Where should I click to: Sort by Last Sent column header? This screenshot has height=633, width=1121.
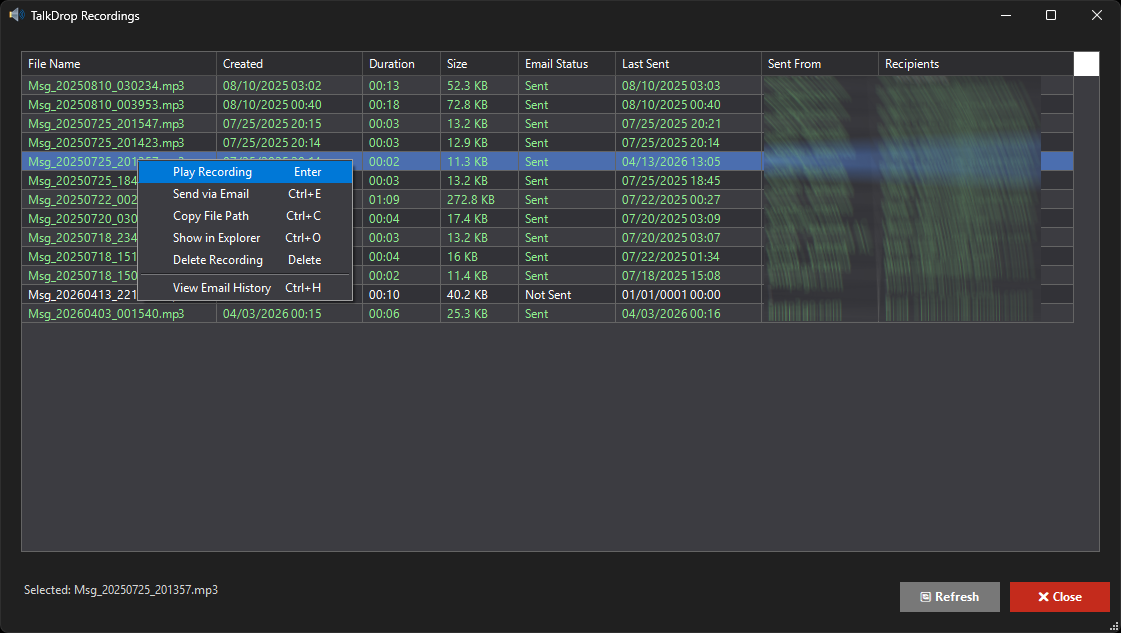click(687, 64)
